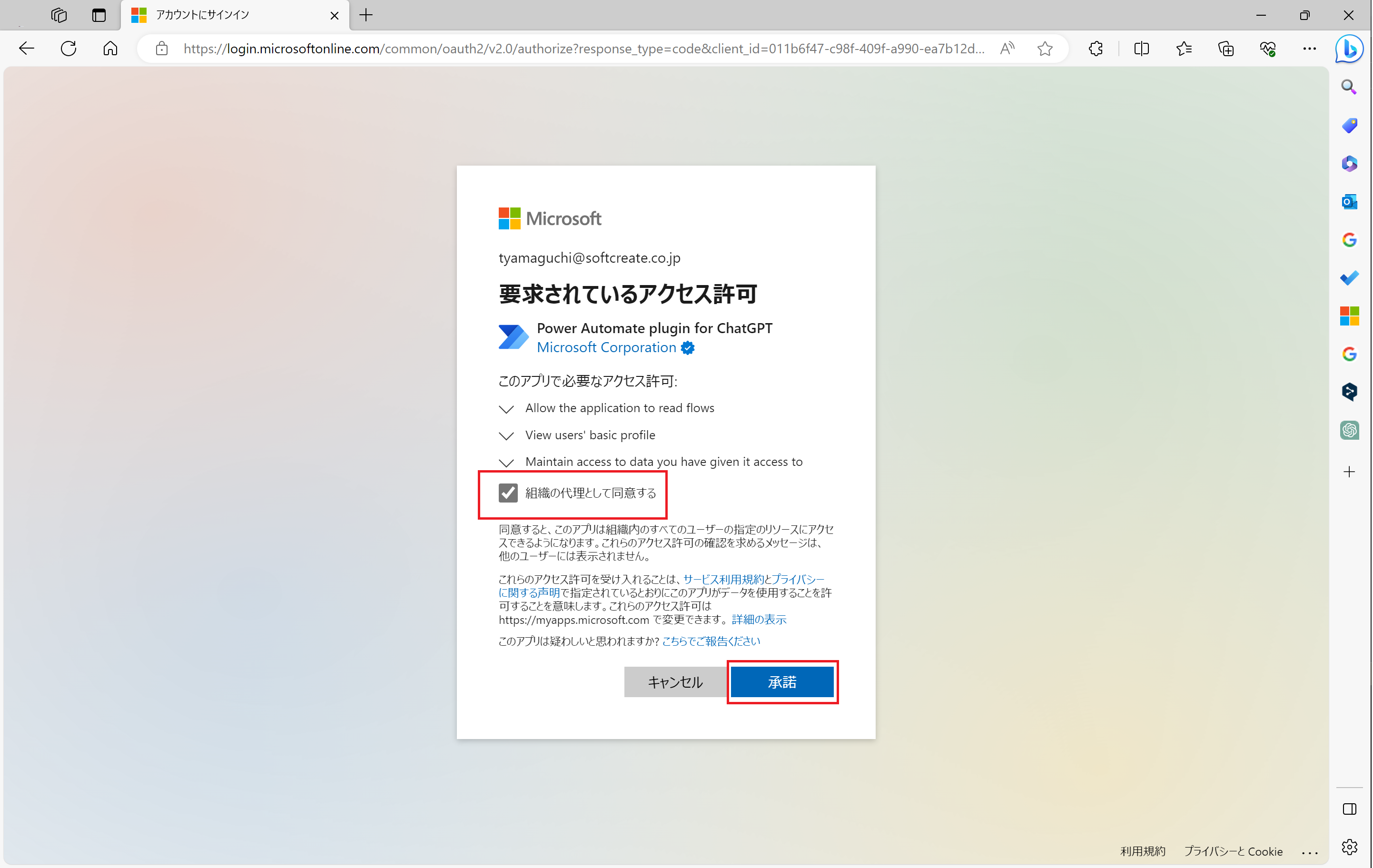Open Microsoft 365 sidebar app
The image size is (1373, 868).
1349,164
